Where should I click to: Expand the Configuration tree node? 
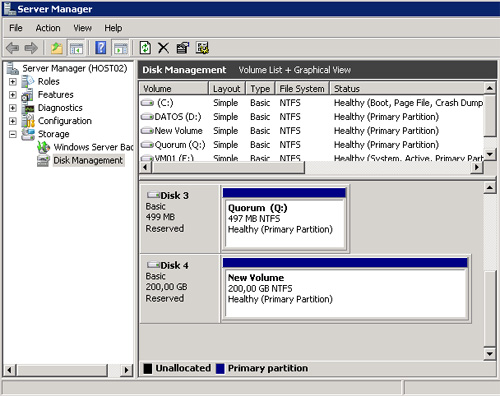[x=13, y=121]
